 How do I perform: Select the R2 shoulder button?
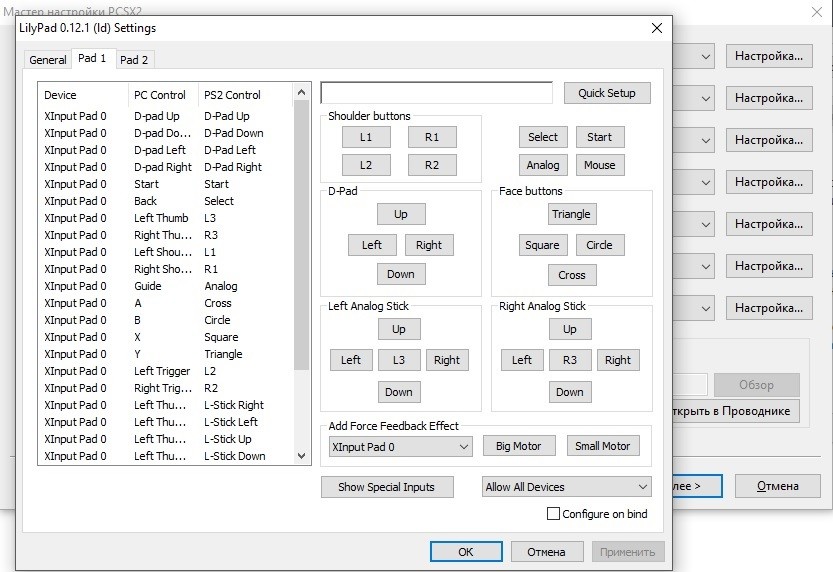431,165
